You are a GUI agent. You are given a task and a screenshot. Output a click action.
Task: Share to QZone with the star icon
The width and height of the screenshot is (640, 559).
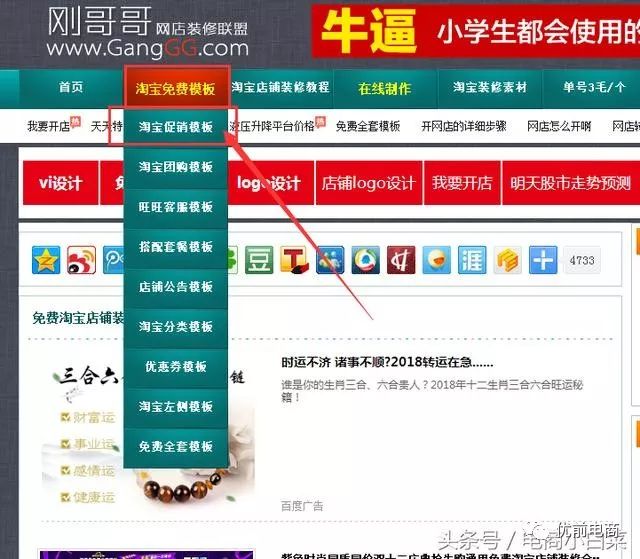point(46,260)
